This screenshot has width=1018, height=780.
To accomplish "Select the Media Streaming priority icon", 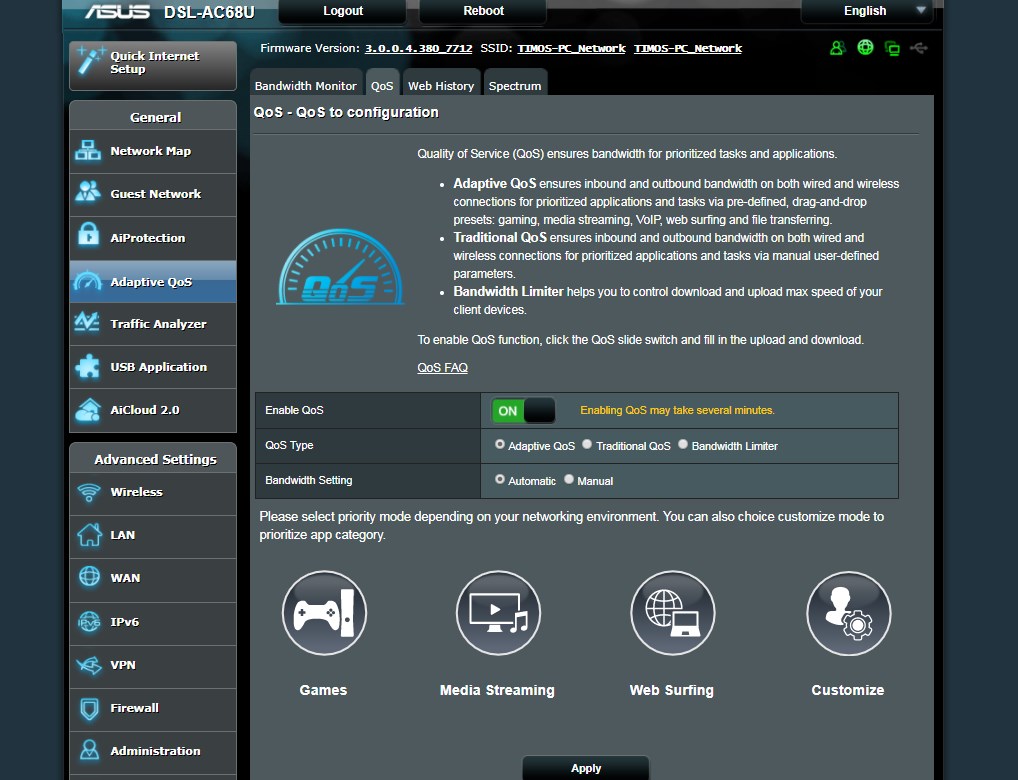I will click(x=498, y=613).
